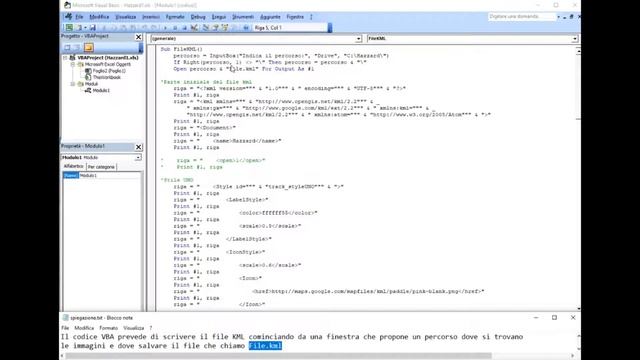Image resolution: width=640 pixels, height=360 pixels.
Task: Switch to the Per categoria properties tab
Action: (101, 167)
